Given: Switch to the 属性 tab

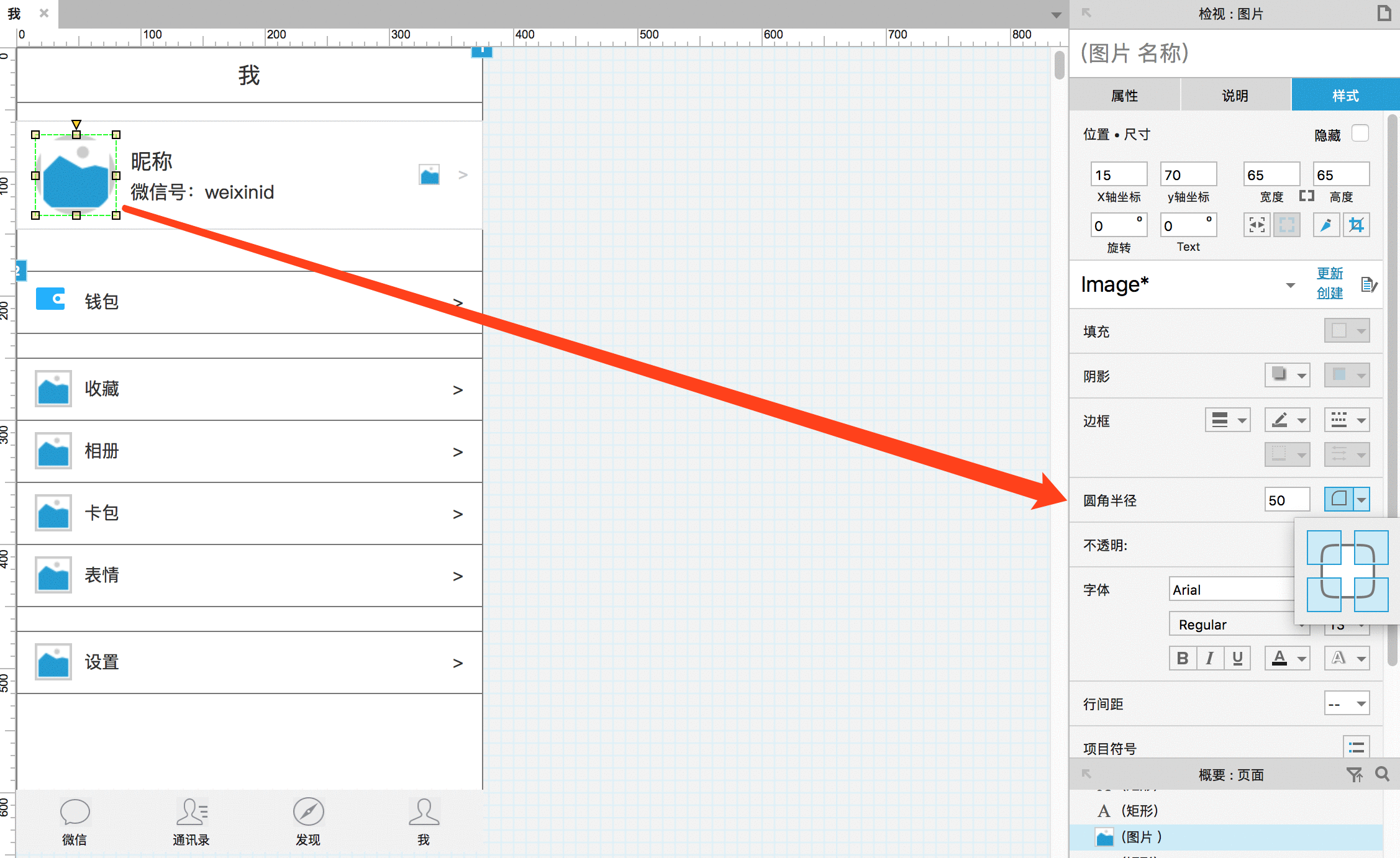Looking at the screenshot, I should [x=1124, y=95].
